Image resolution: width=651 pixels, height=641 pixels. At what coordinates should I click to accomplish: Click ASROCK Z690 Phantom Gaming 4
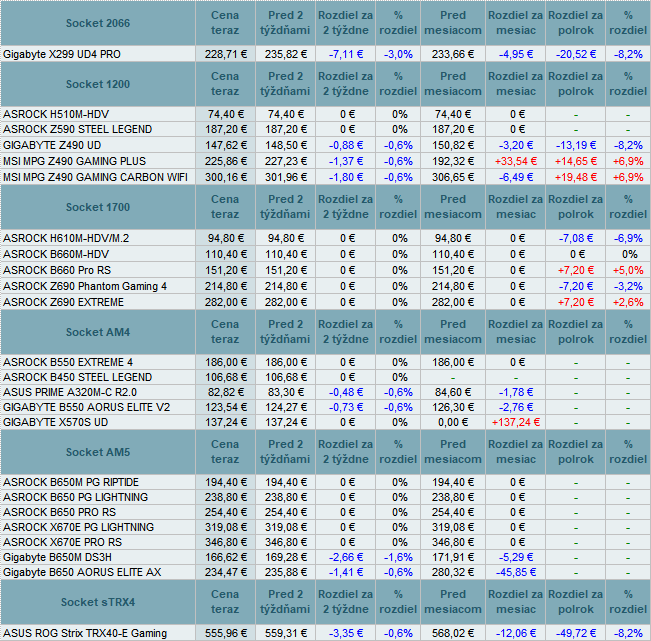85,286
